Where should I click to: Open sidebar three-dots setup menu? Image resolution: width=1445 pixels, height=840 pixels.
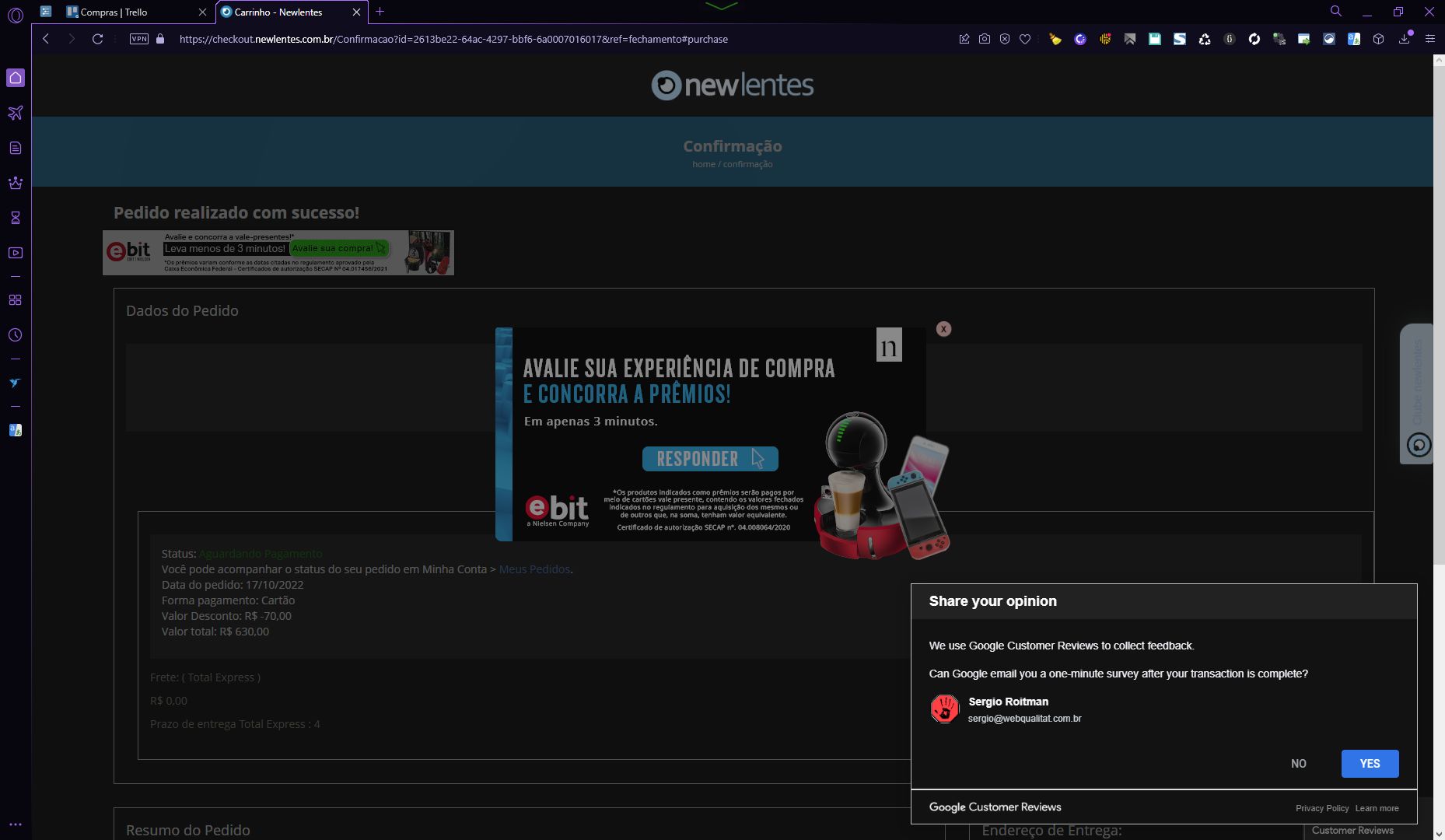coord(16,824)
